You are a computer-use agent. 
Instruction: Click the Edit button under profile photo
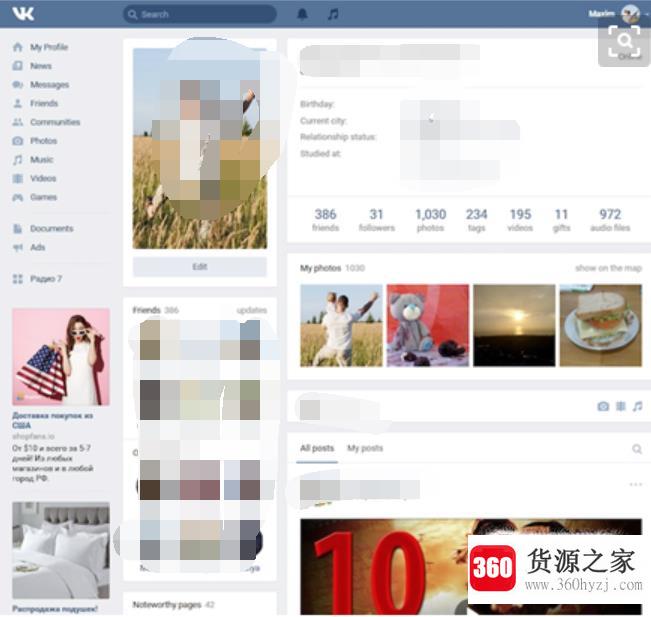(200, 267)
